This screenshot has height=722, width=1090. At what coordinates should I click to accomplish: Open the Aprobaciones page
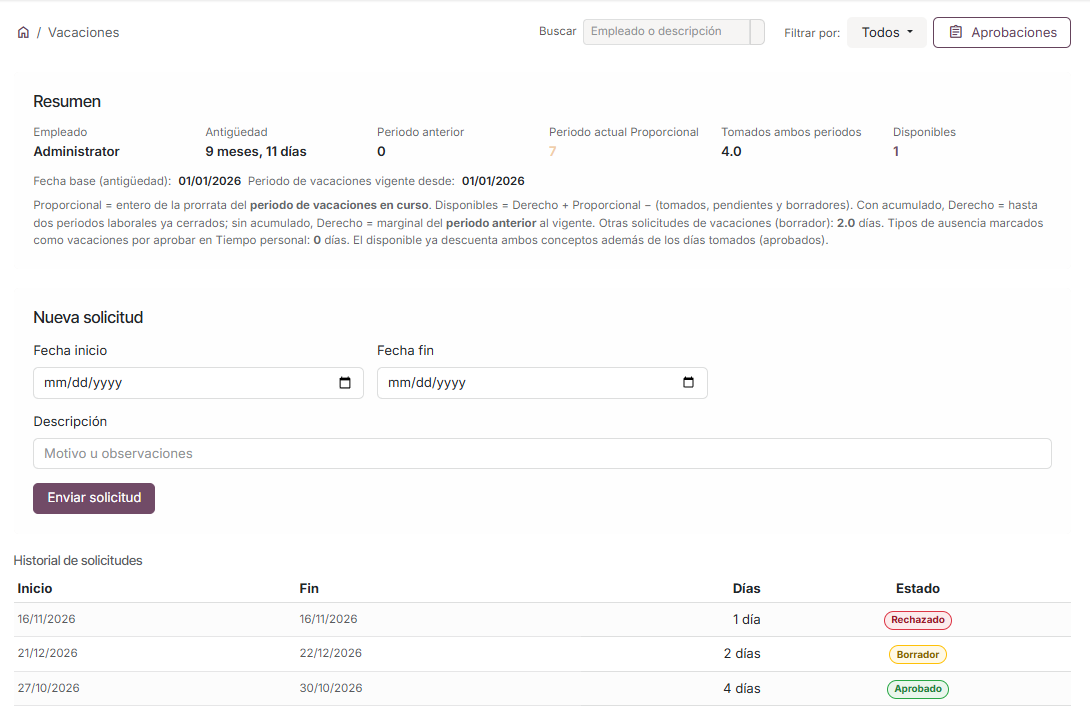(x=1002, y=33)
